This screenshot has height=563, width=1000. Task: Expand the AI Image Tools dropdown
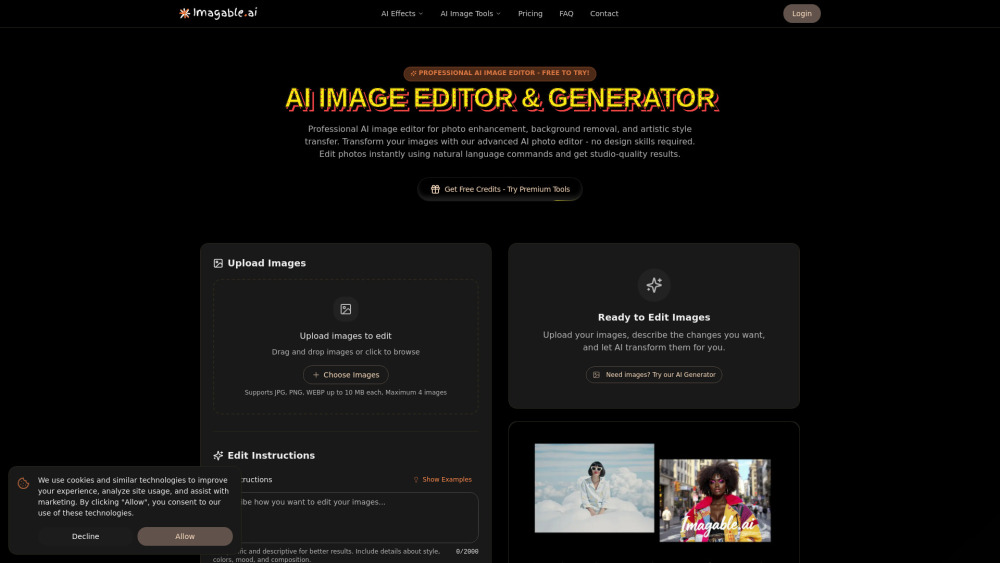coord(470,14)
